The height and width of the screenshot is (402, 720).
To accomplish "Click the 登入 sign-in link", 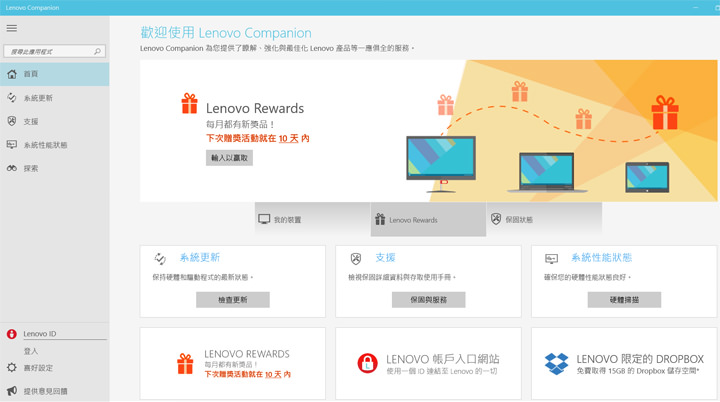I will (x=31, y=351).
